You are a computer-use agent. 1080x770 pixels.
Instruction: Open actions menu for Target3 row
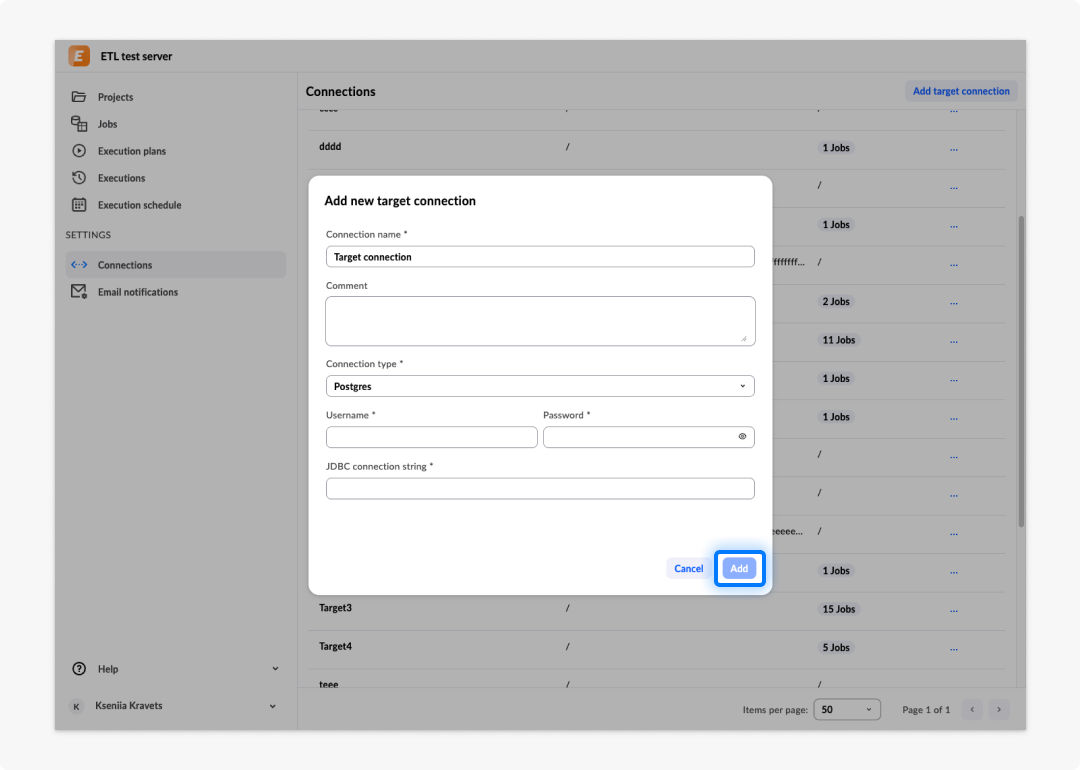tap(954, 610)
